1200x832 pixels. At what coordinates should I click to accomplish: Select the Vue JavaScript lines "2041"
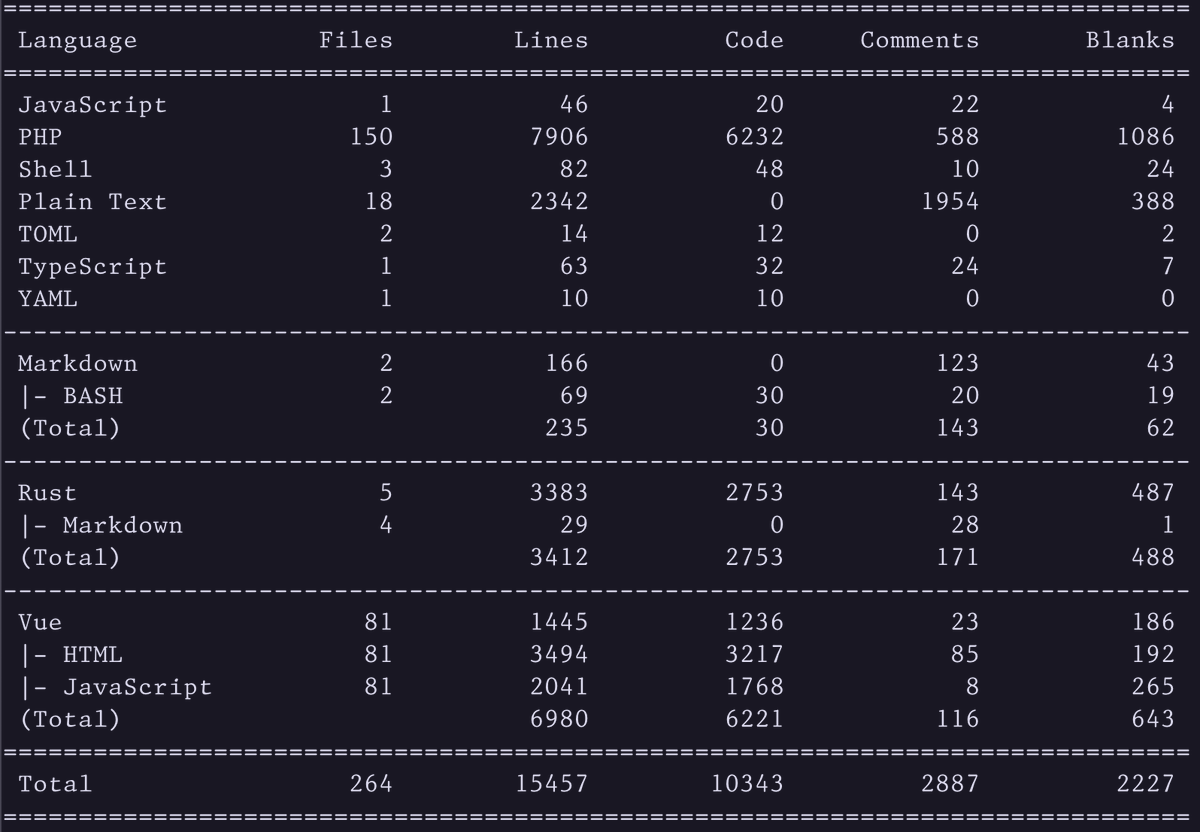click(x=558, y=686)
